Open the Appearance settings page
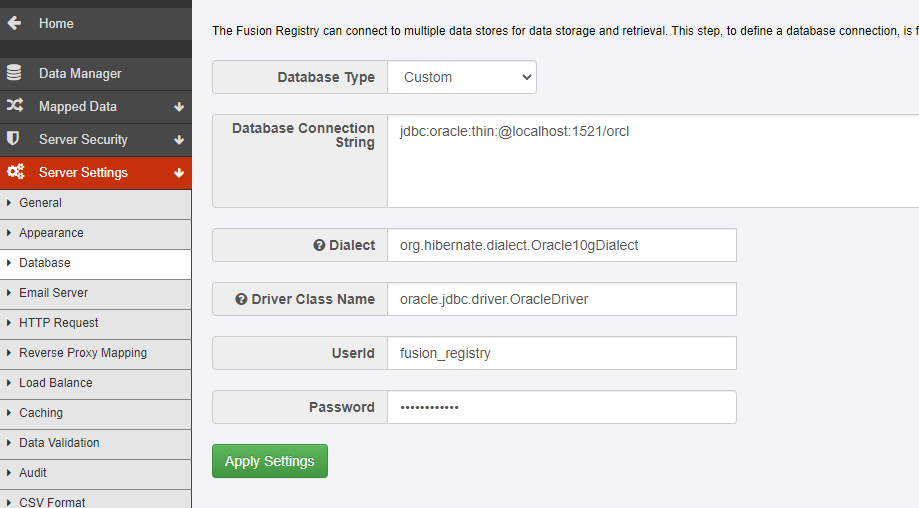Screen dimensions: 919x508 (x=96, y=233)
